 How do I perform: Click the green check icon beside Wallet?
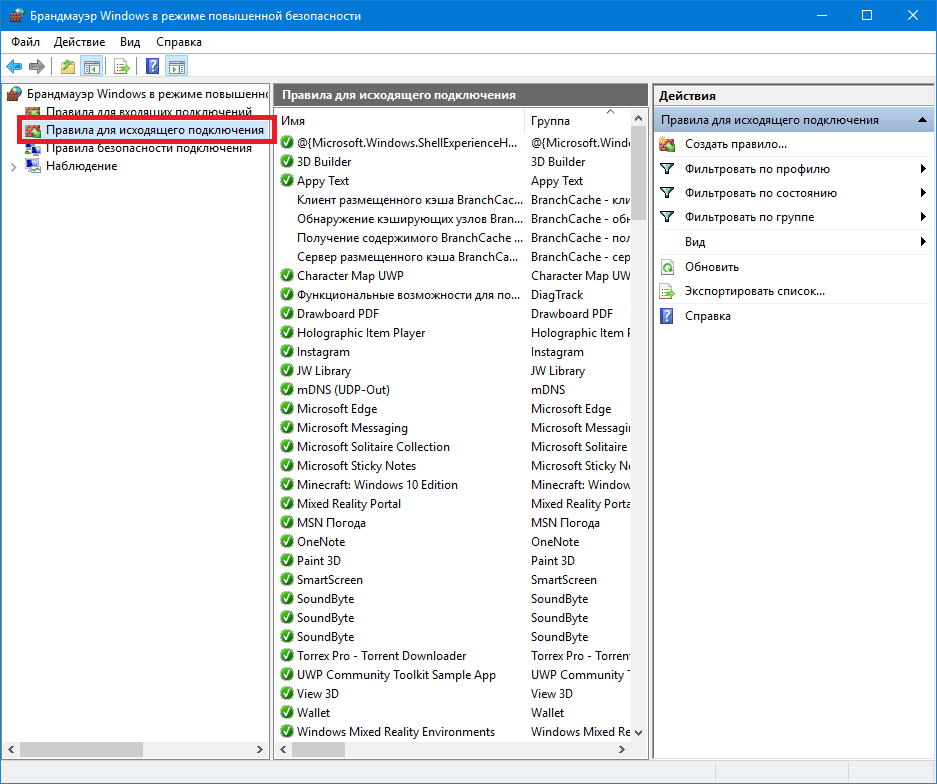pos(287,712)
